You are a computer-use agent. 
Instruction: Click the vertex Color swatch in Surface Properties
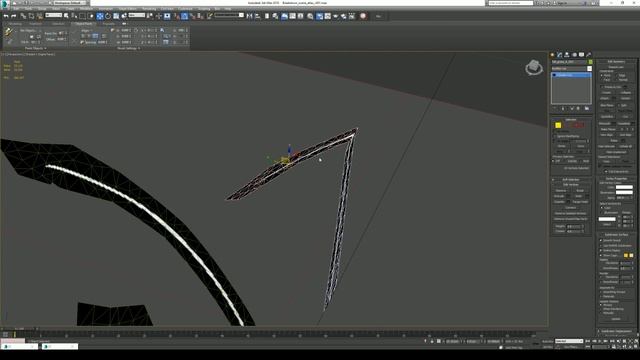tap(624, 187)
